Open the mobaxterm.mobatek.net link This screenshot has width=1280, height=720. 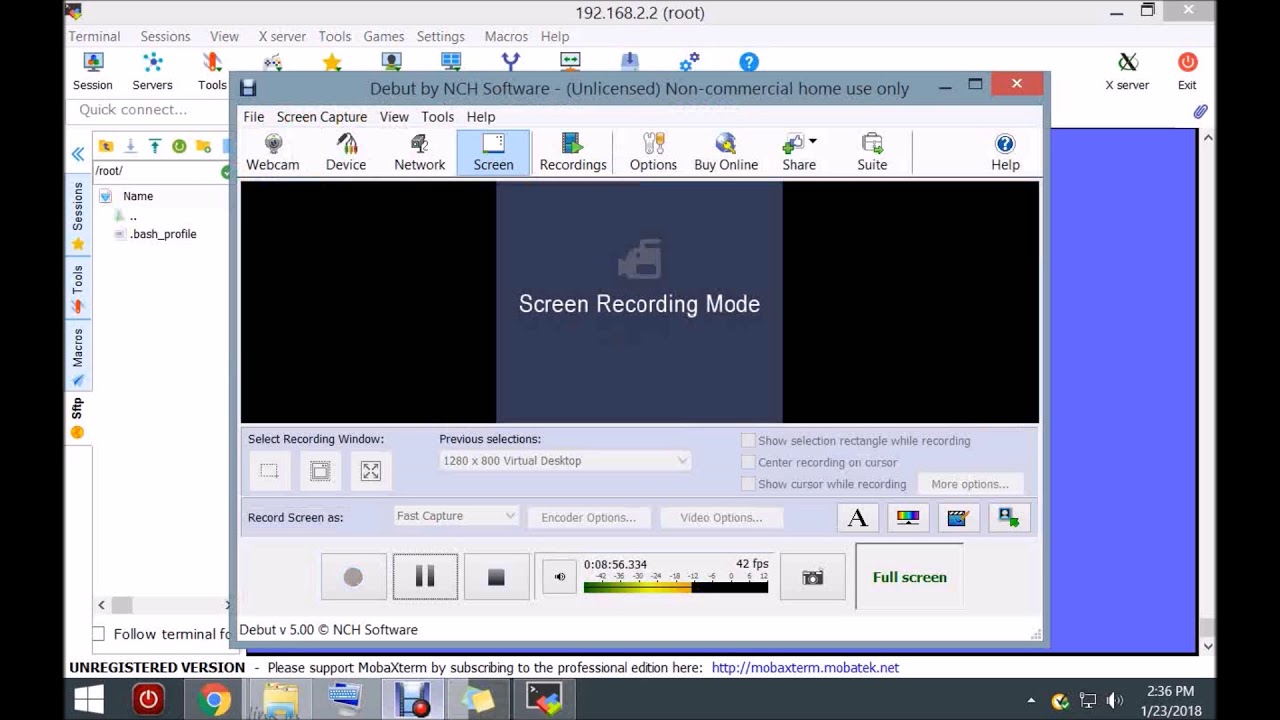pyautogui.click(x=805, y=667)
